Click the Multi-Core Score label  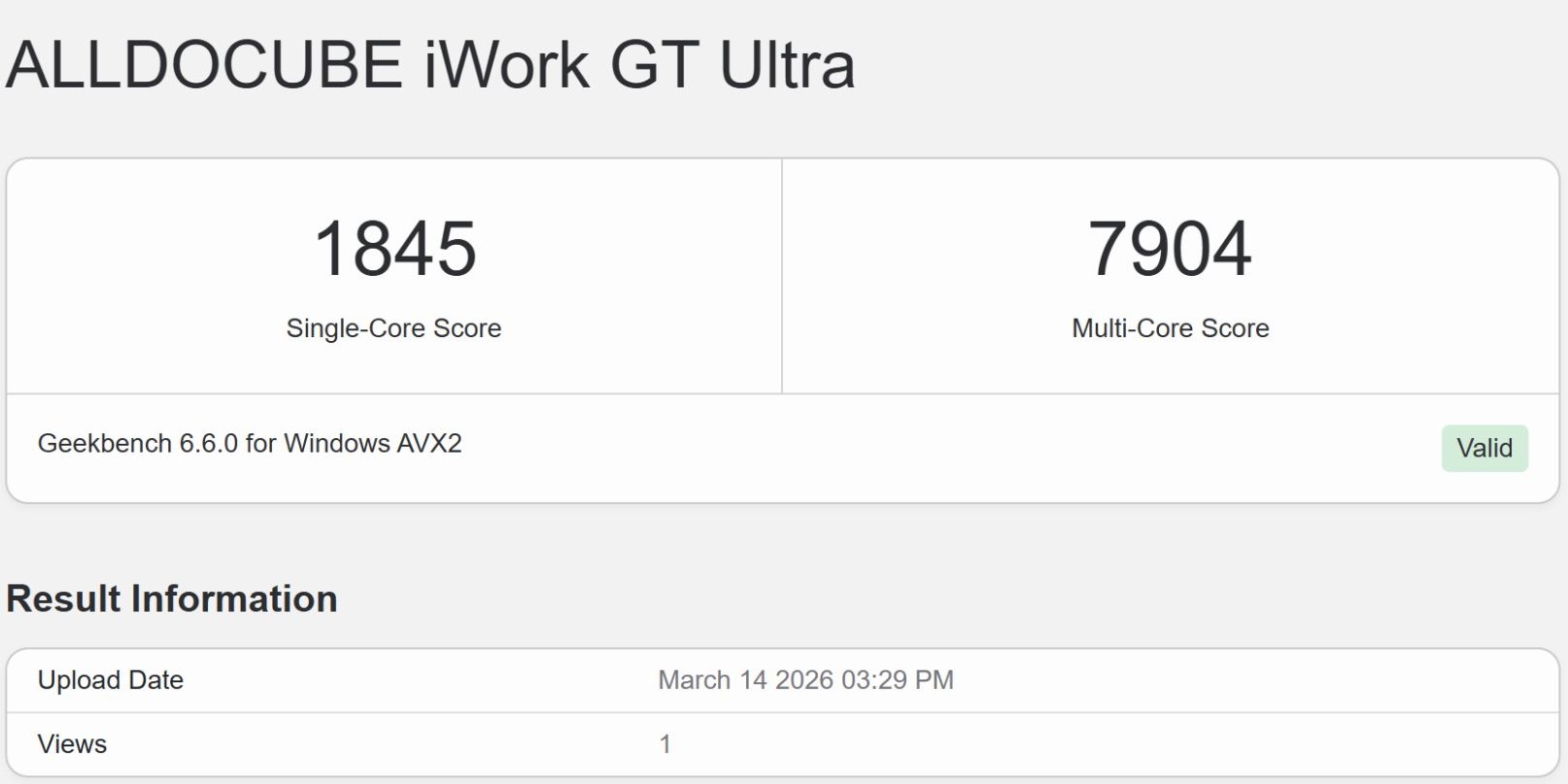(x=1170, y=328)
